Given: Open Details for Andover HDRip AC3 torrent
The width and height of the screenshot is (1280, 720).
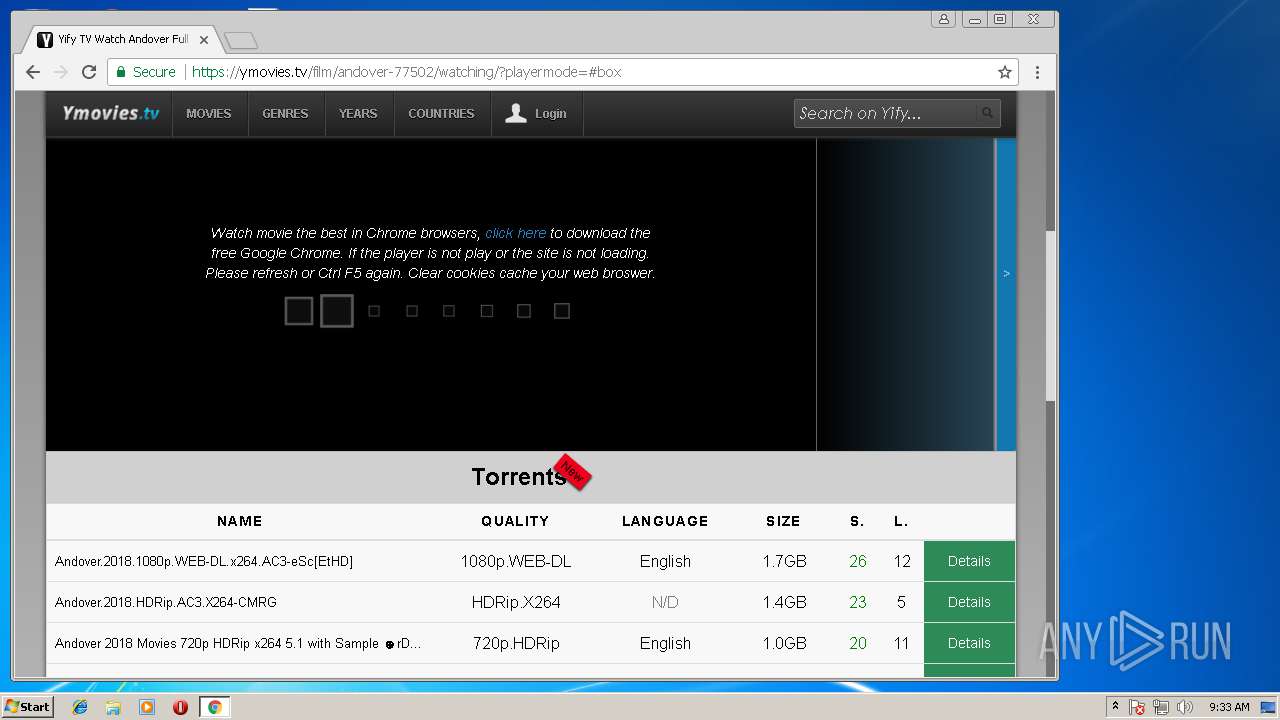Looking at the screenshot, I should pyautogui.click(x=969, y=602).
